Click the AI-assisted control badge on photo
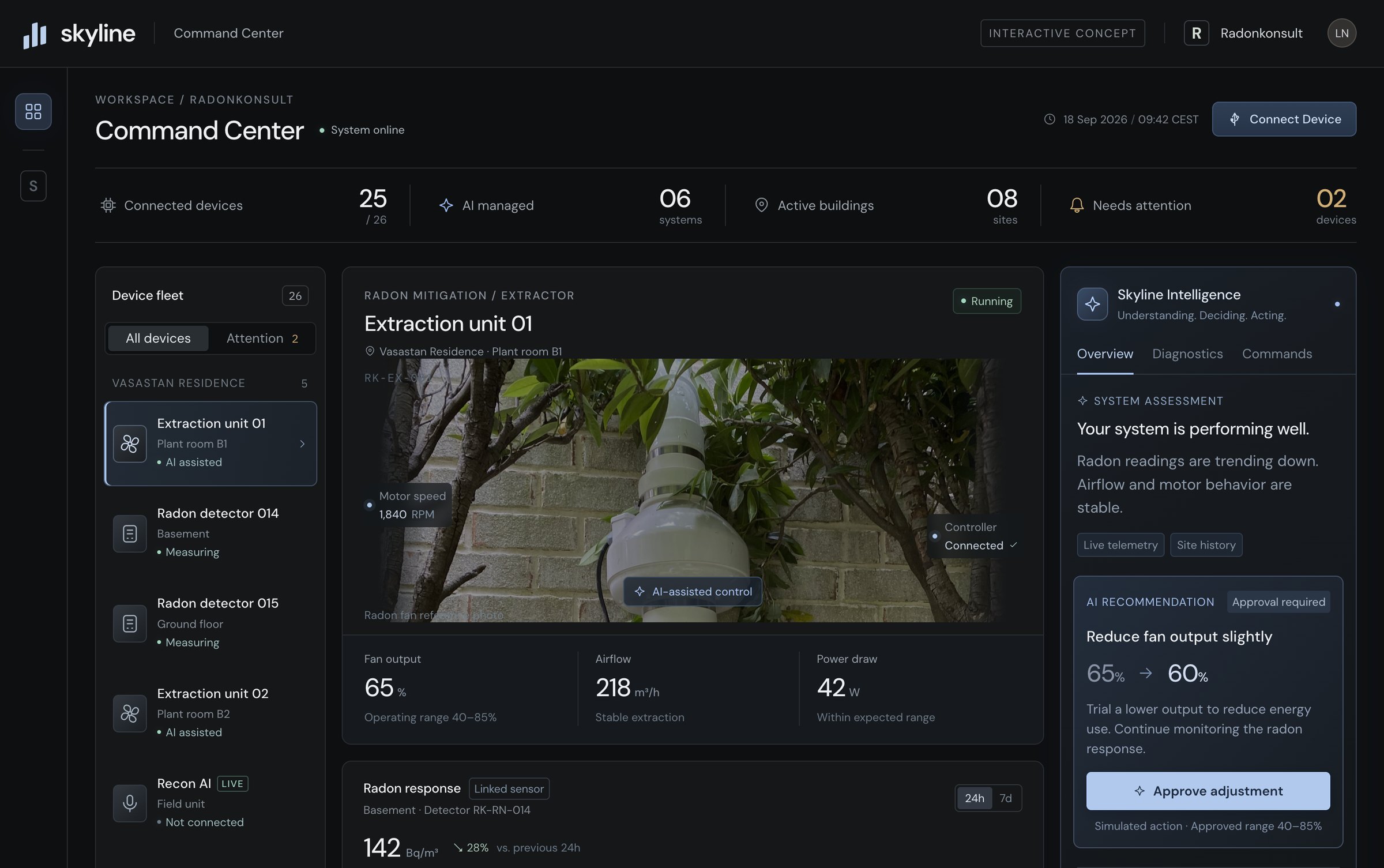Viewport: 1384px width, 868px height. (x=693, y=592)
